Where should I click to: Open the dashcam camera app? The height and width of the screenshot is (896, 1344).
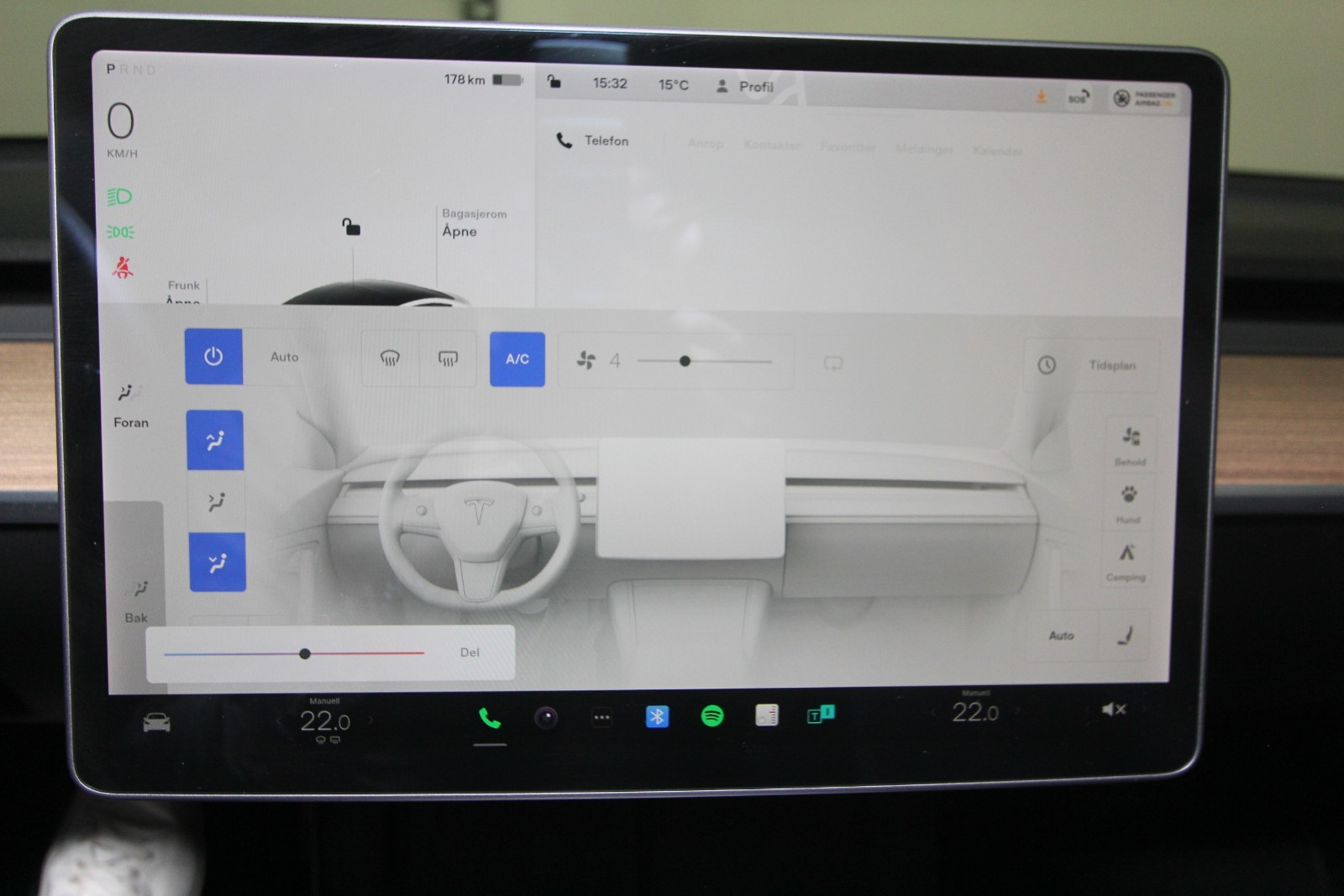546,717
